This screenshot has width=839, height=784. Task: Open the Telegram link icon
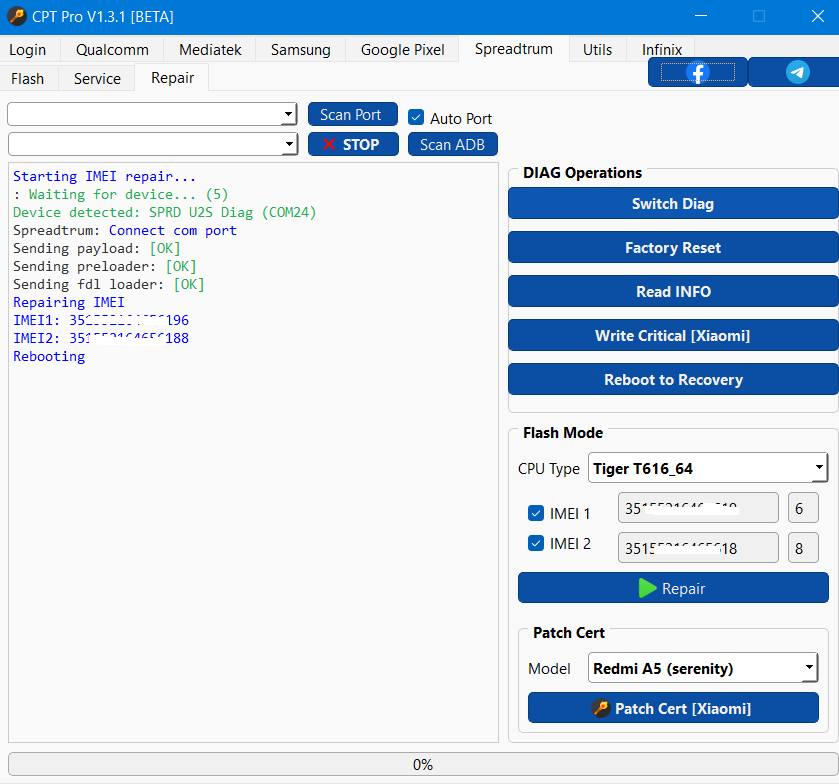coord(797,72)
